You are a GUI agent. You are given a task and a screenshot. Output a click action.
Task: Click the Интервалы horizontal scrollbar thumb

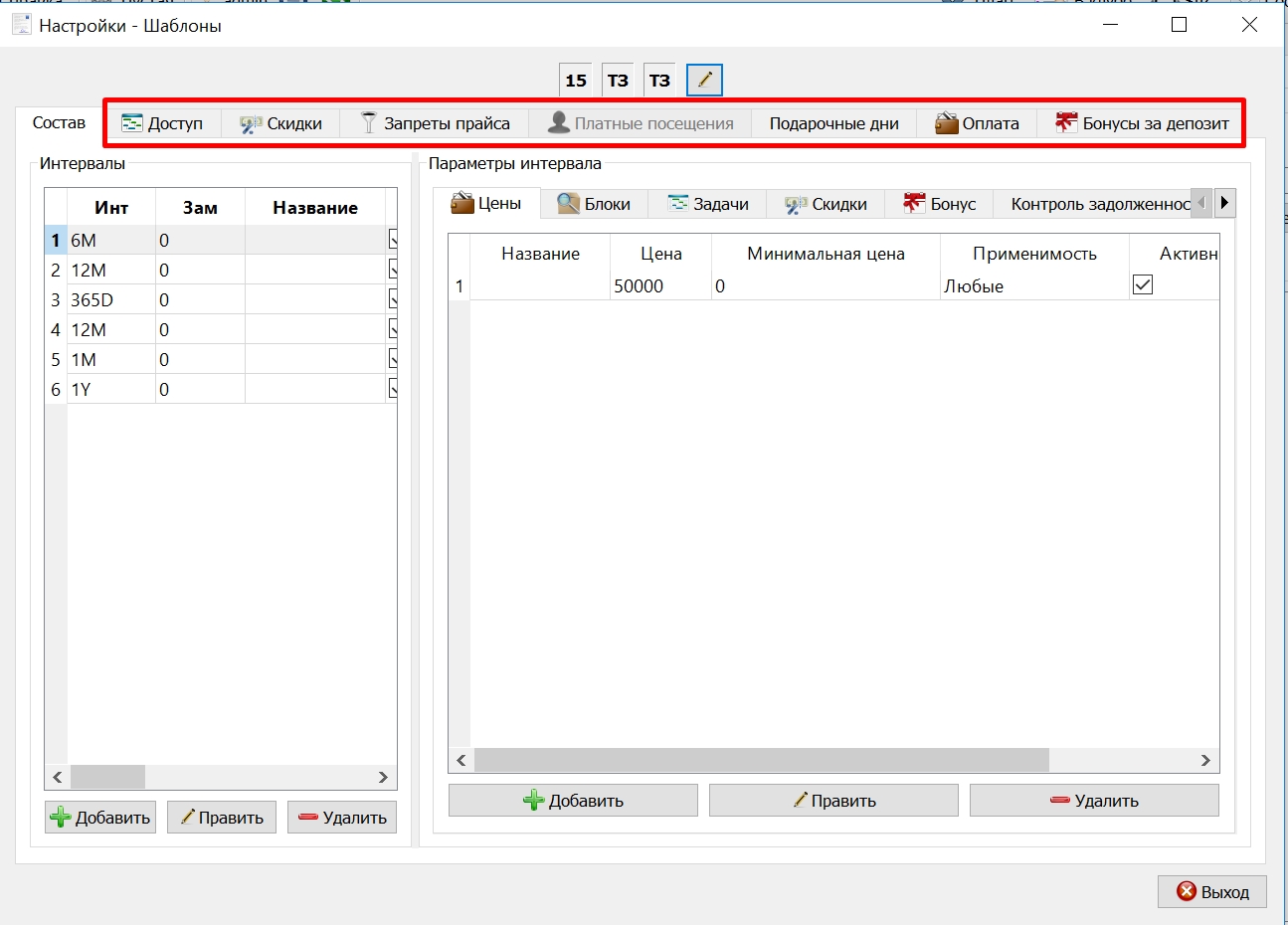(107, 777)
